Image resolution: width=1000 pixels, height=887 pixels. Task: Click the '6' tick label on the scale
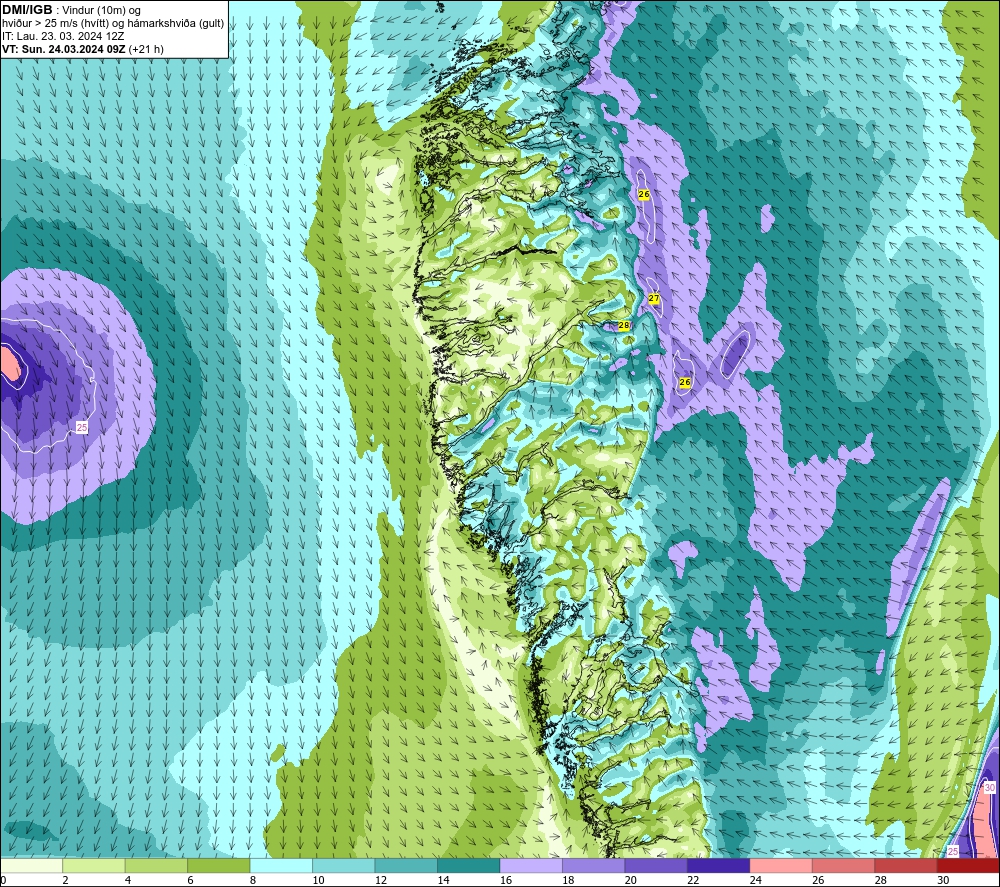pos(191,880)
